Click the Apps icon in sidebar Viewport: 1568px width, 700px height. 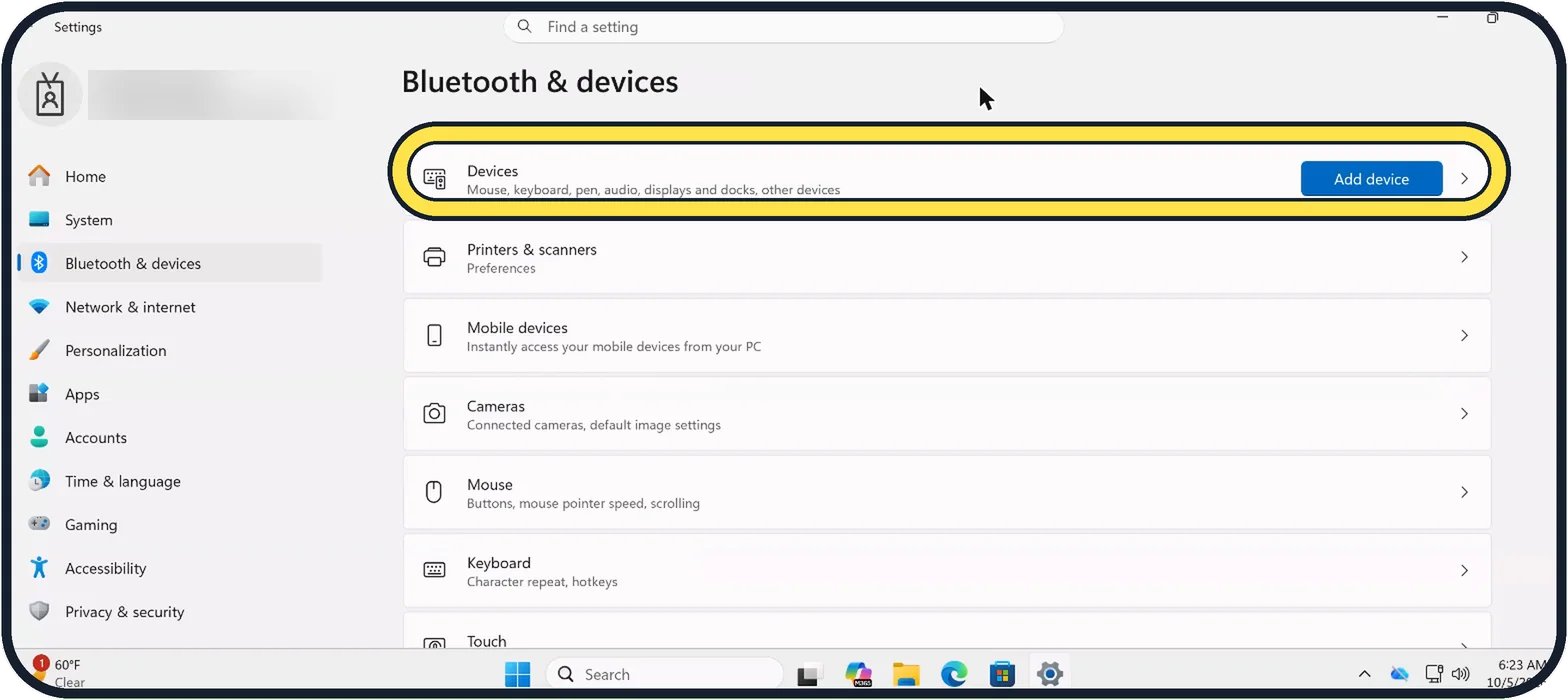(x=39, y=394)
